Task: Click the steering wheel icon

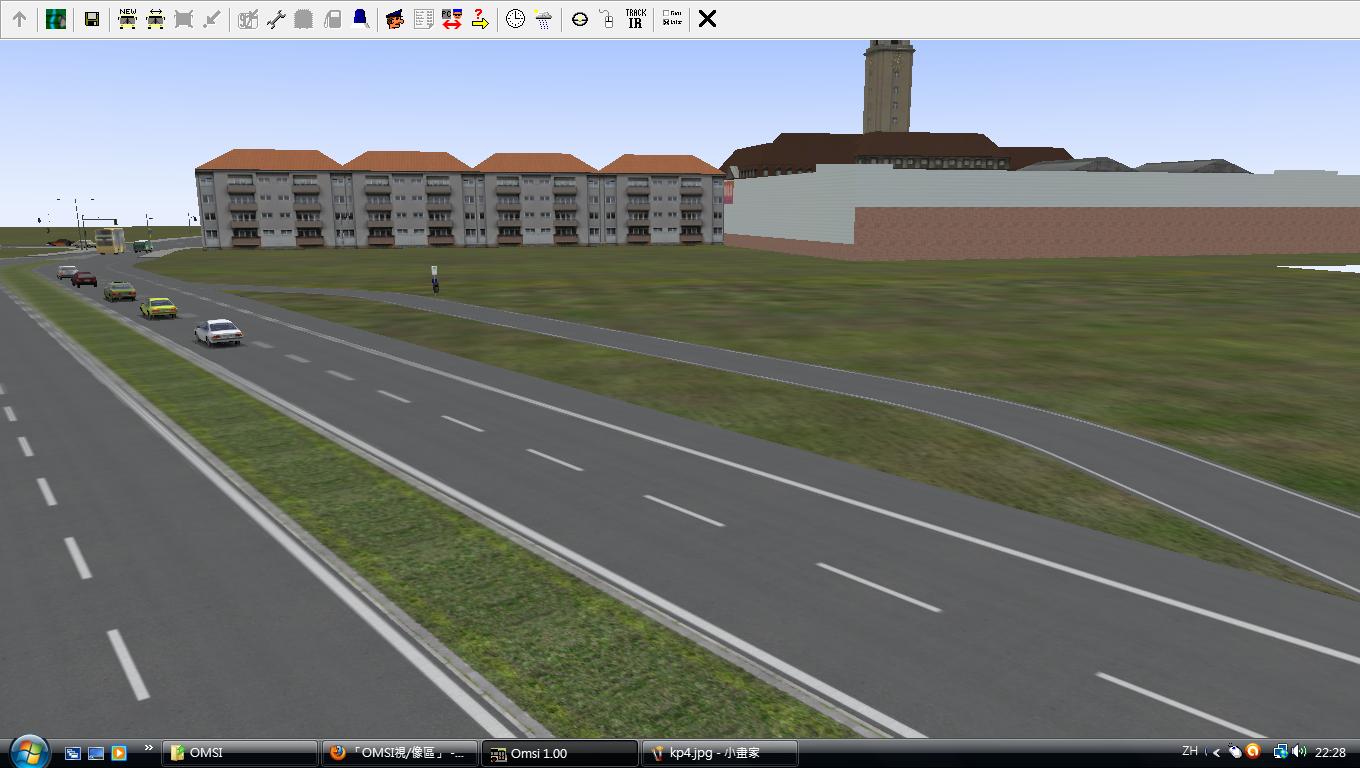Action: pyautogui.click(x=579, y=18)
